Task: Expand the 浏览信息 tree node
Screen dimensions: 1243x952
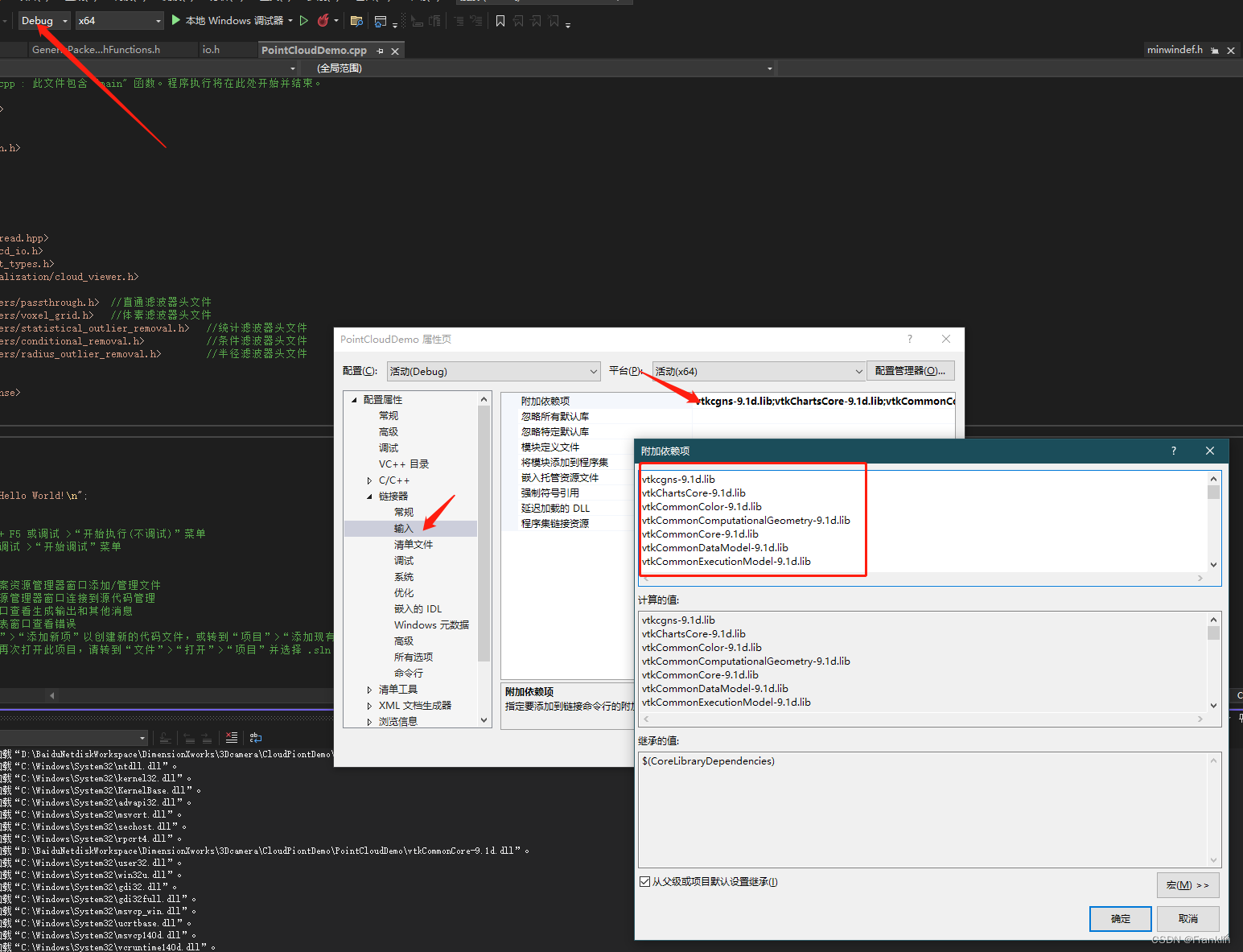Action: pyautogui.click(x=369, y=722)
